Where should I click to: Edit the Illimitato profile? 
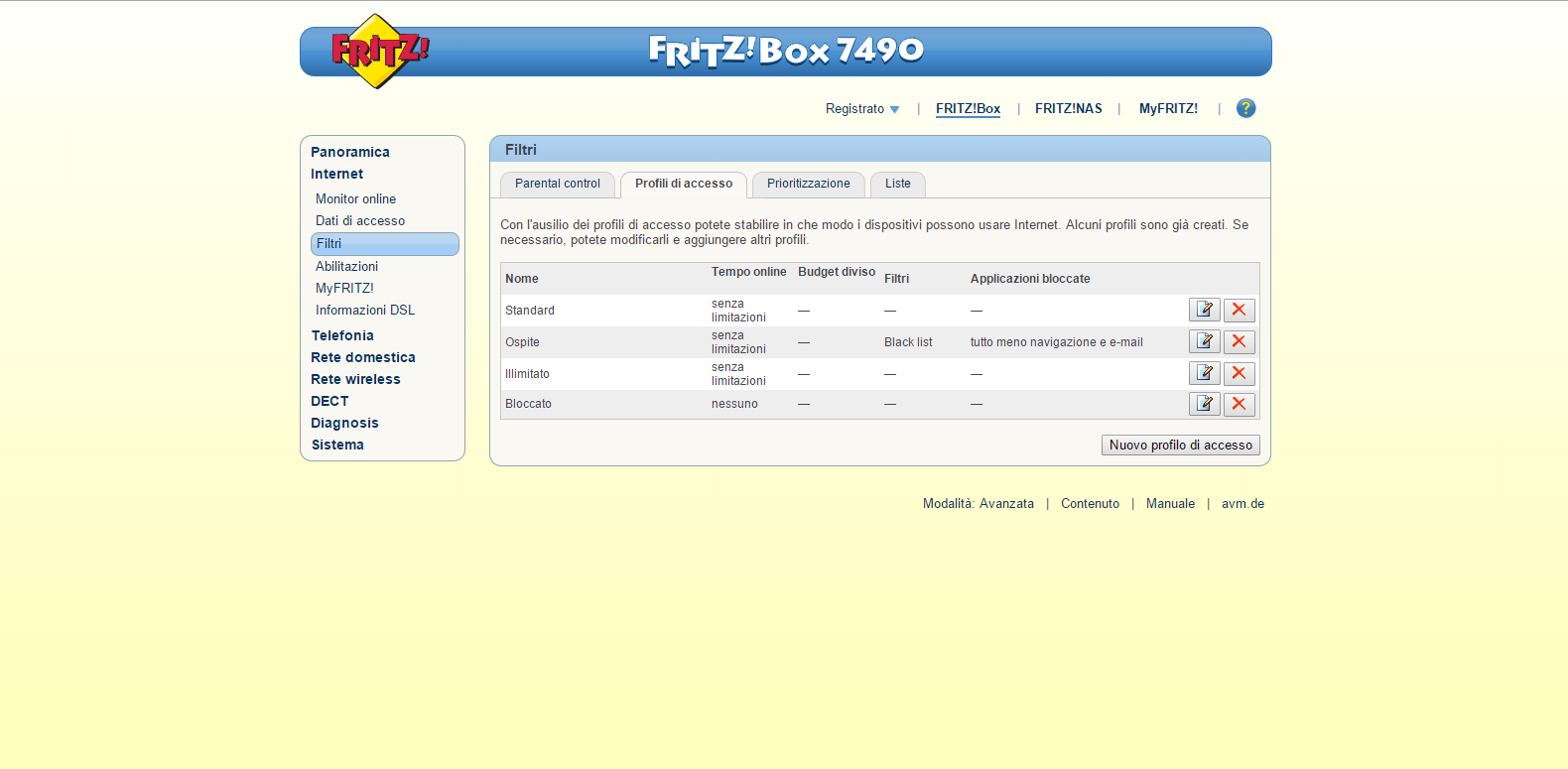coord(1204,373)
